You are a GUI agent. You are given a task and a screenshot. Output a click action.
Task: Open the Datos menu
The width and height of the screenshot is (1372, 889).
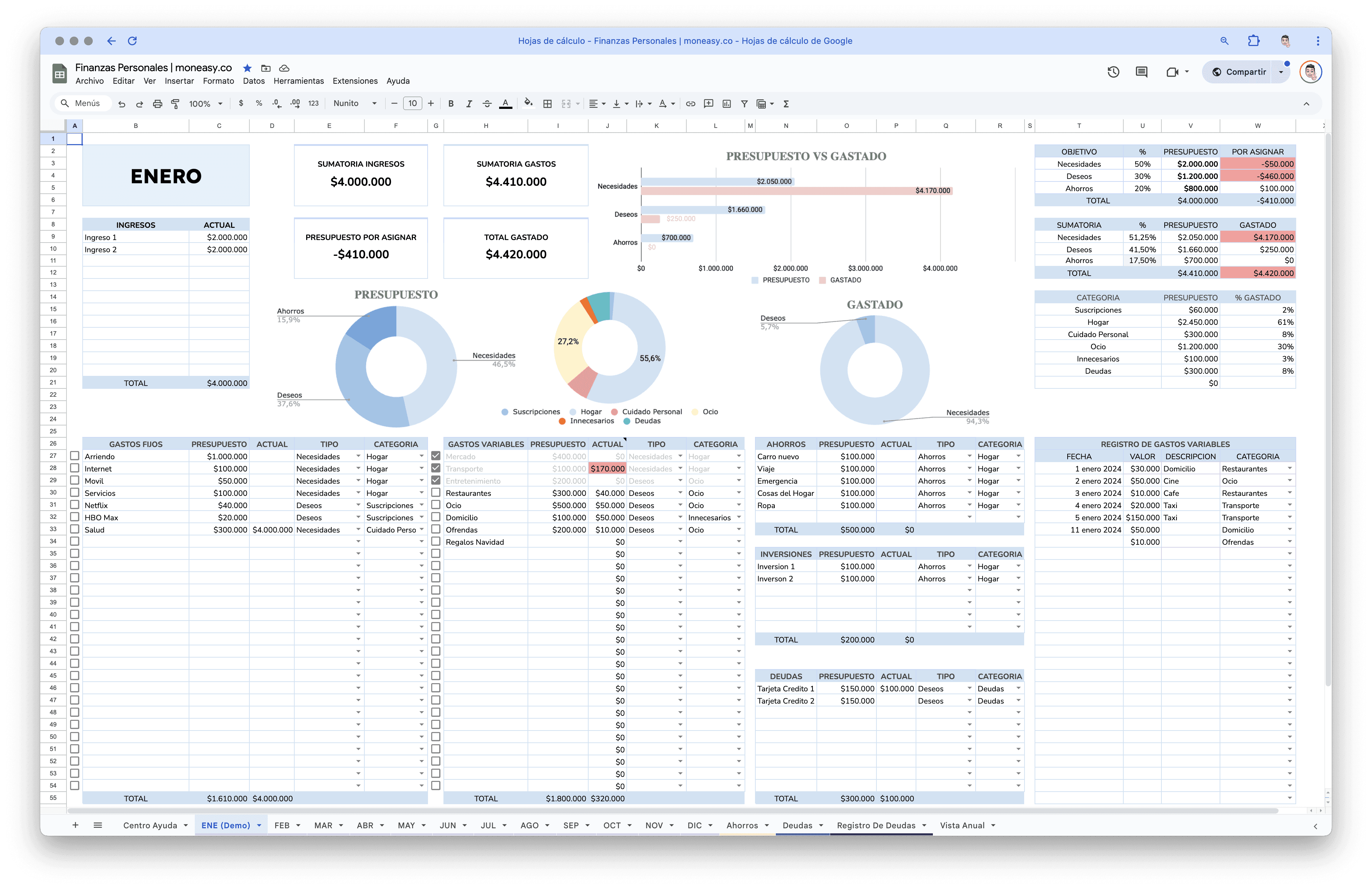point(254,81)
